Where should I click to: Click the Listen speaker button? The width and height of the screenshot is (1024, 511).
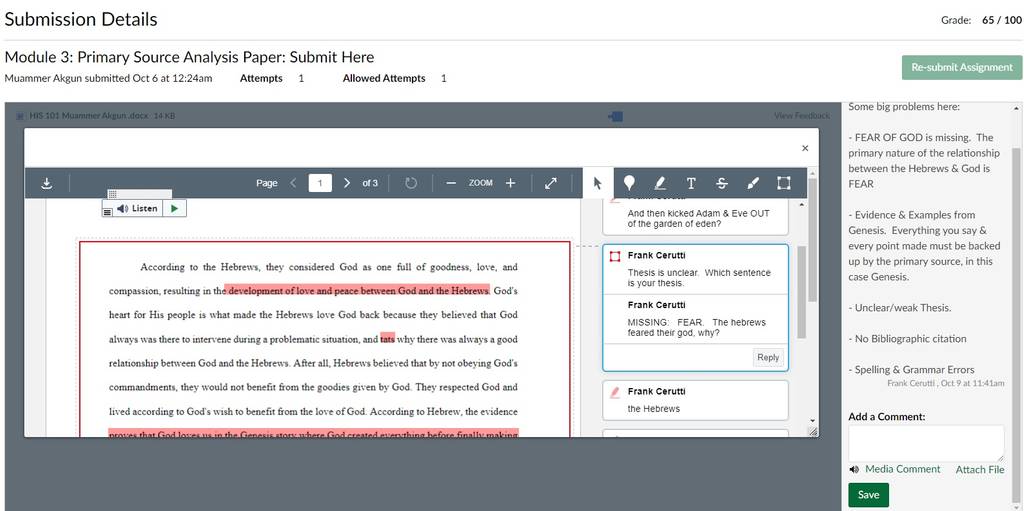point(138,208)
